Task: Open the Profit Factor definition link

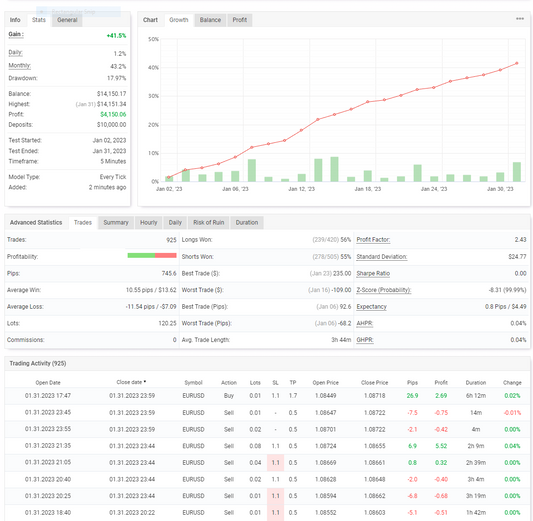Action: click(373, 240)
